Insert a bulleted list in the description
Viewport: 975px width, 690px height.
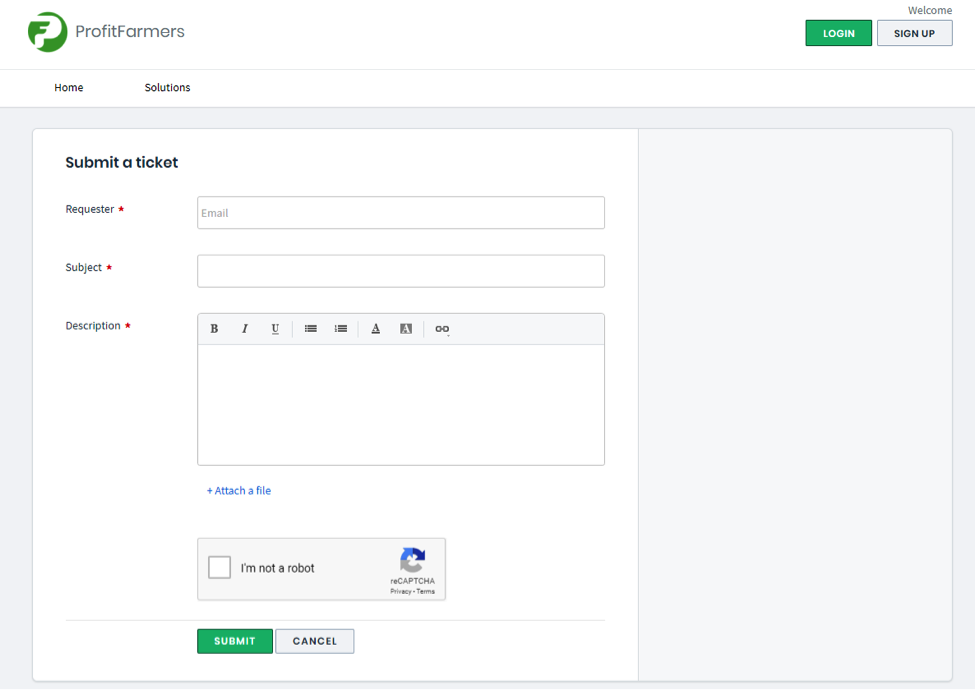pos(310,329)
